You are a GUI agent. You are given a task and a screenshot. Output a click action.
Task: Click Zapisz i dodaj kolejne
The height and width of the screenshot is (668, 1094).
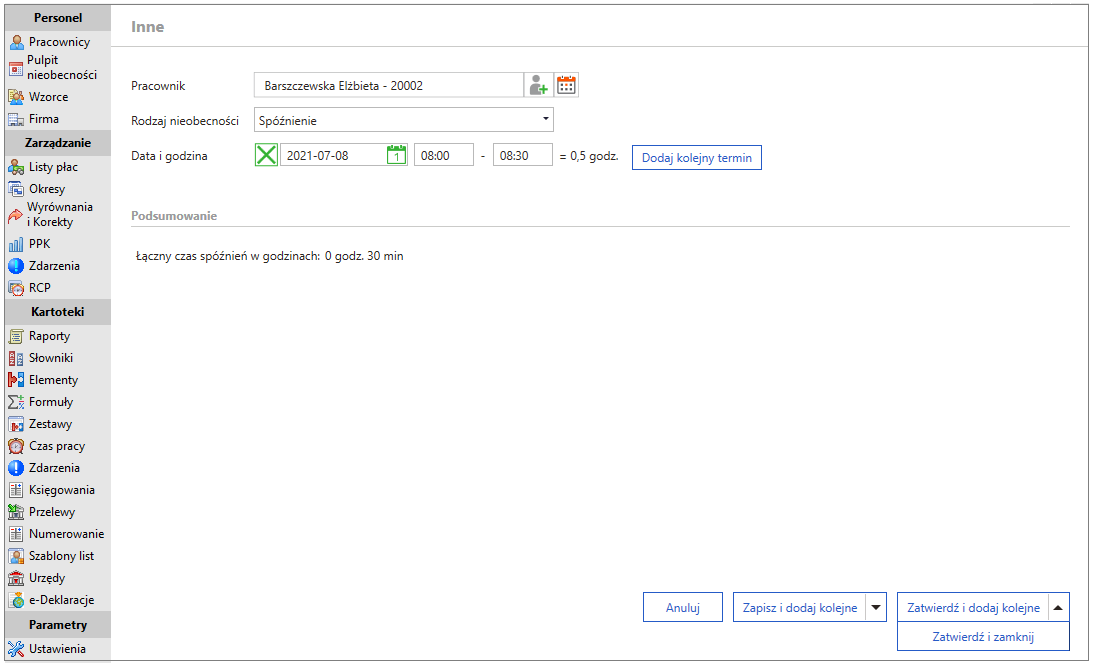click(800, 608)
